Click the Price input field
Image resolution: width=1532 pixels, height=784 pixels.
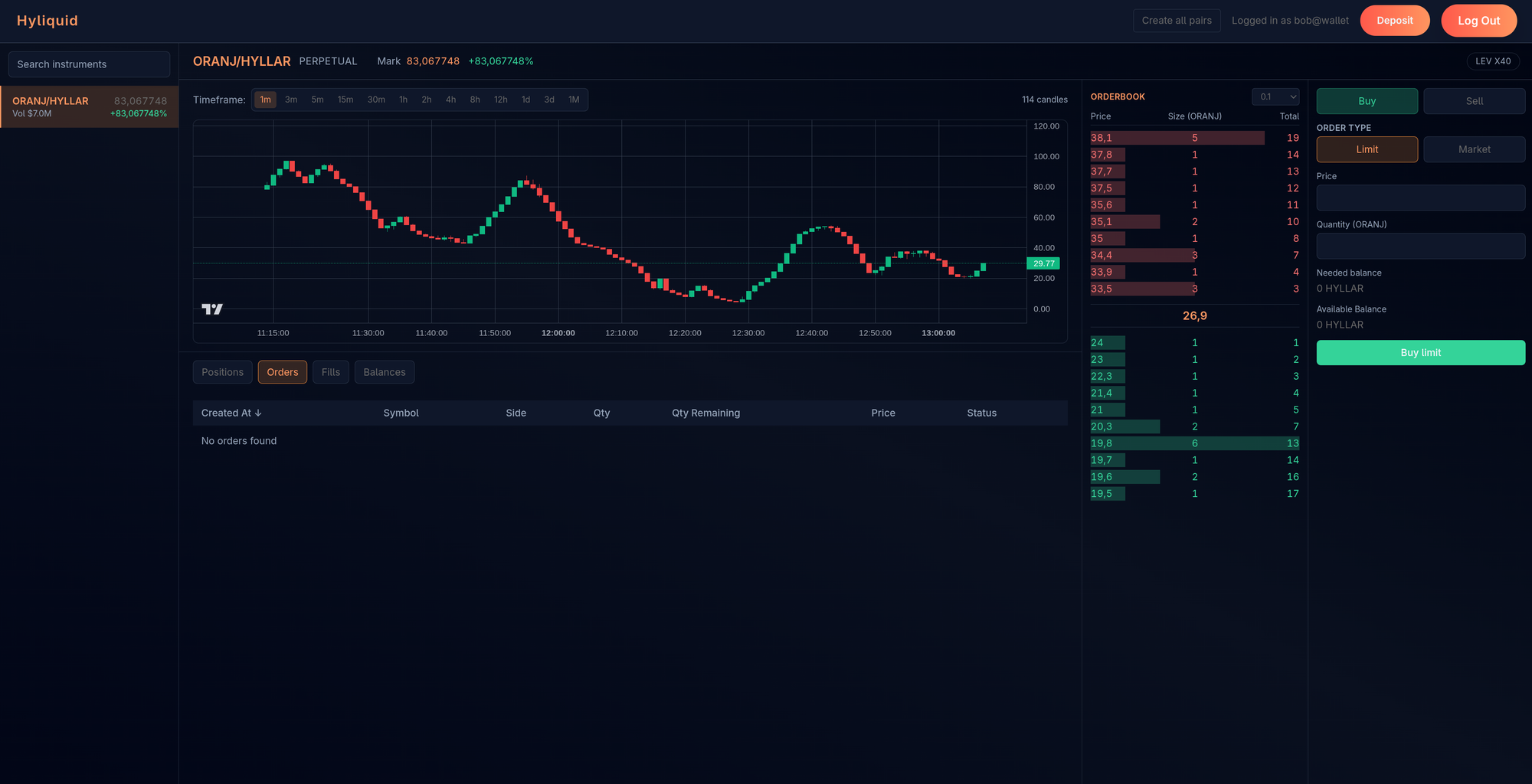coord(1420,198)
